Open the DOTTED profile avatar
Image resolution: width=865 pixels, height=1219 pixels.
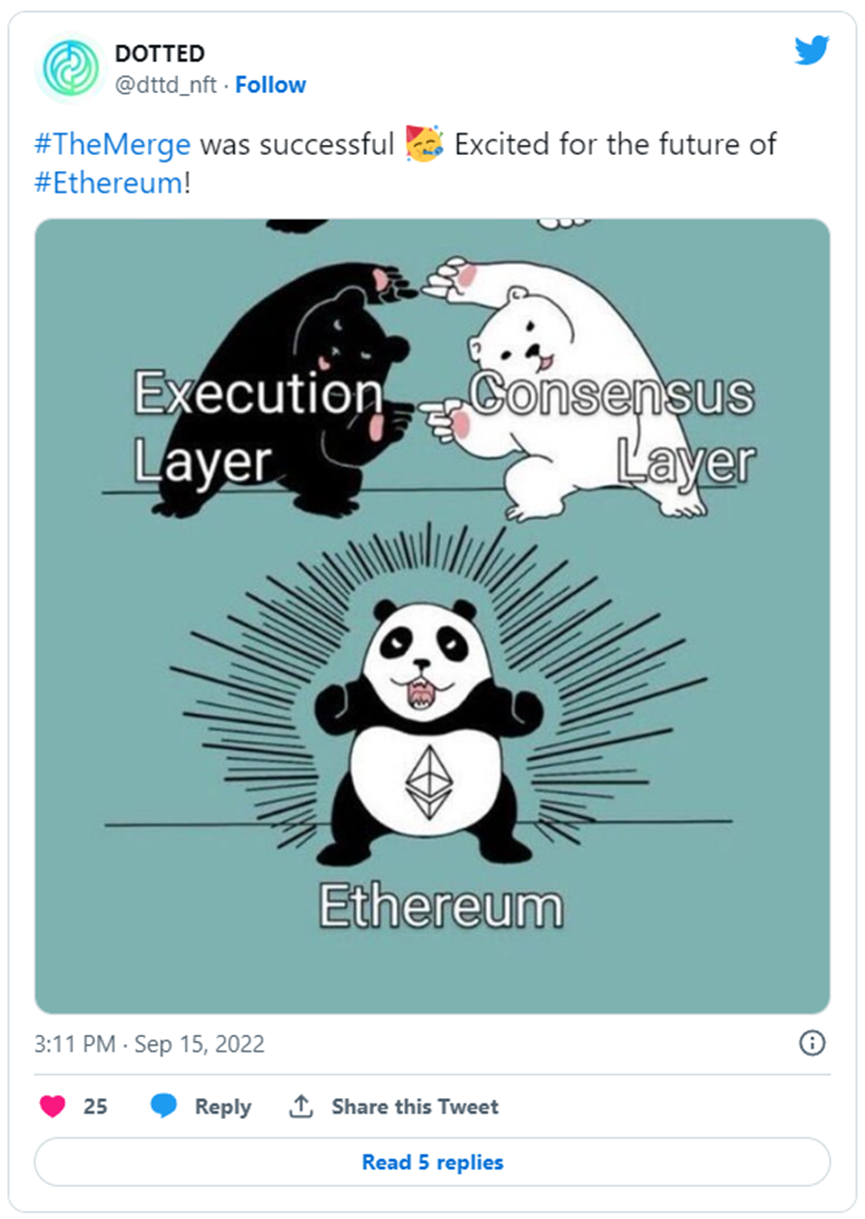(70, 68)
